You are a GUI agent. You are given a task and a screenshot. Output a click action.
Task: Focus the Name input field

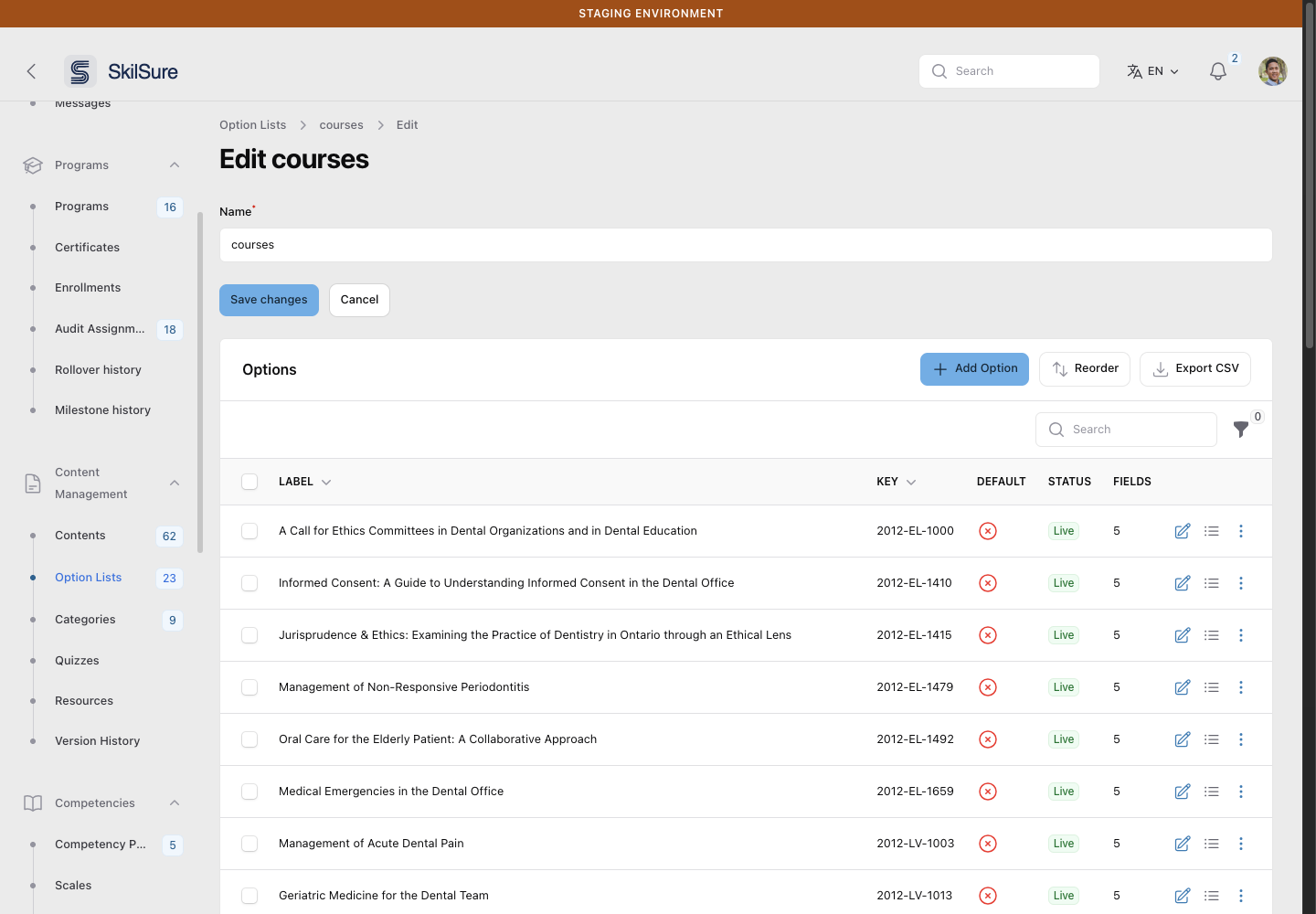[746, 245]
